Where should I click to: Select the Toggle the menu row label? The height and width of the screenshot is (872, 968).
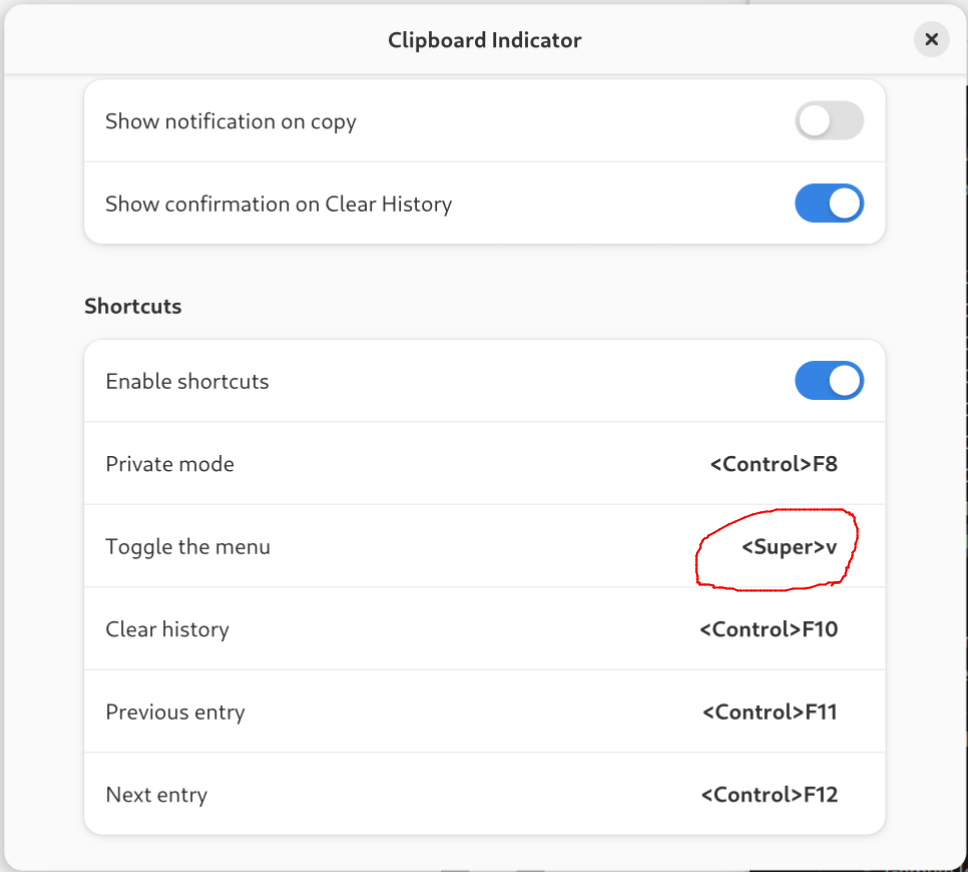188,547
